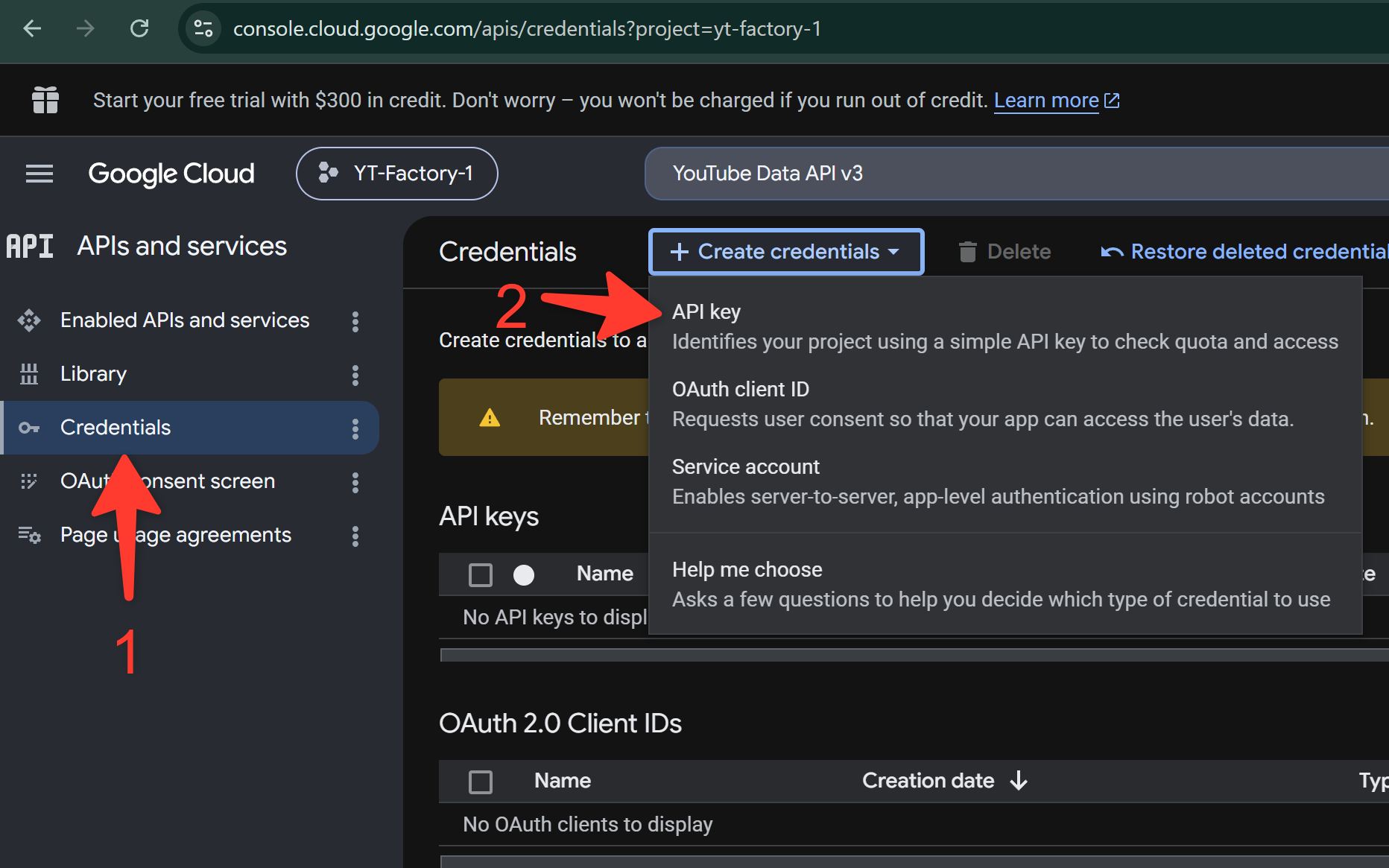Click the browser forward arrow

[x=86, y=29]
